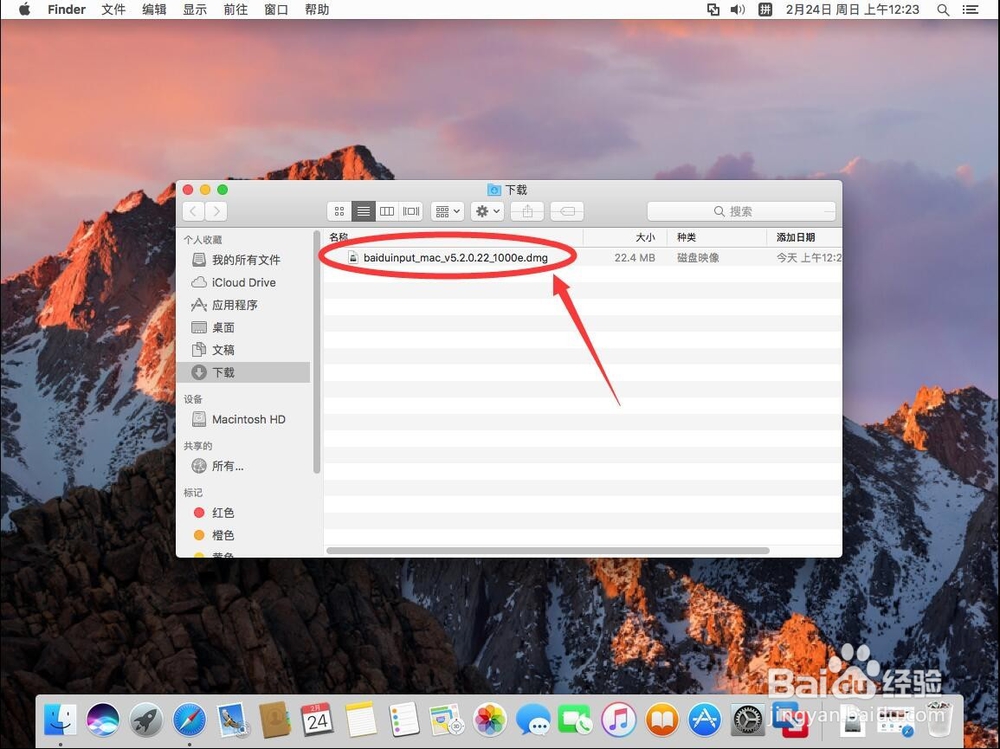1000x749 pixels.
Task: Open Safari from the Dock
Action: pos(190,720)
